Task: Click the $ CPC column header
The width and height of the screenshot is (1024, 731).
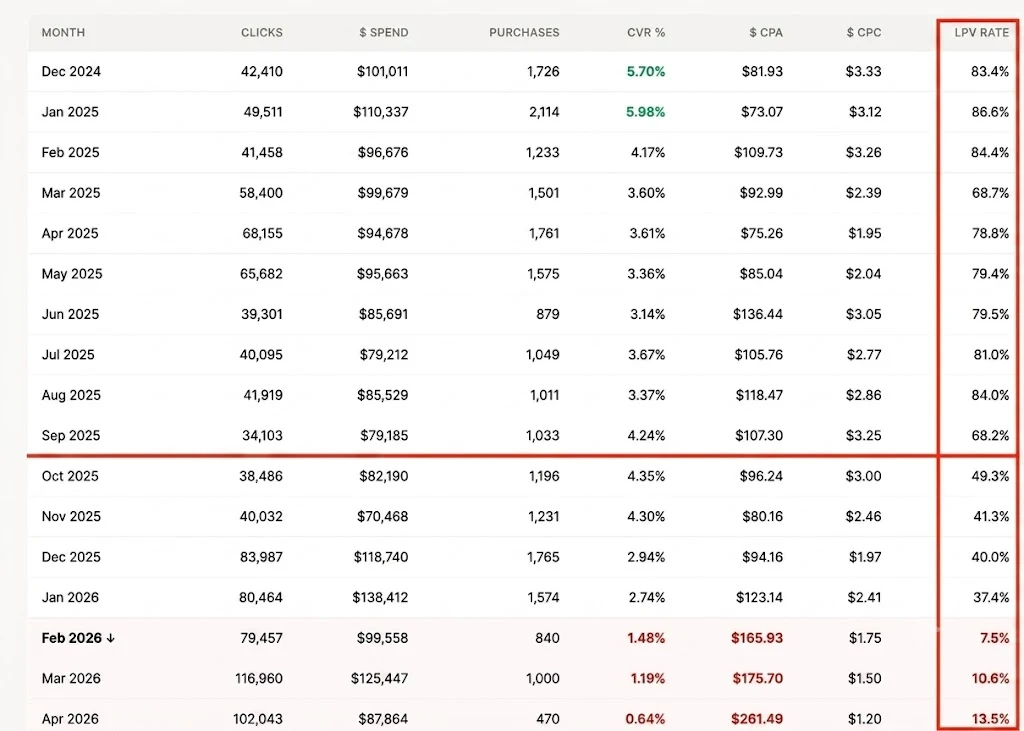Action: pyautogui.click(x=863, y=33)
